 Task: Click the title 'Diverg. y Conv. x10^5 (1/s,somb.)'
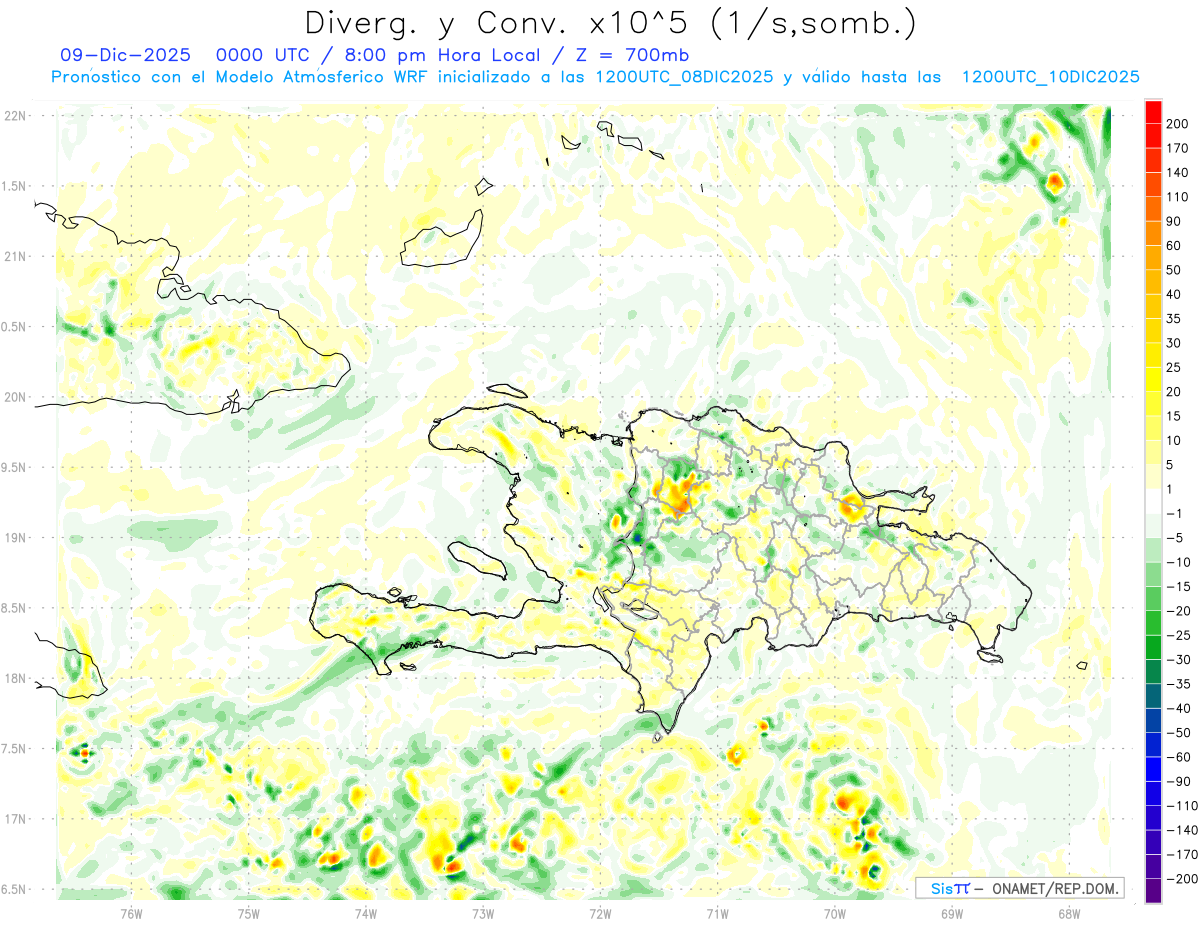610,24
